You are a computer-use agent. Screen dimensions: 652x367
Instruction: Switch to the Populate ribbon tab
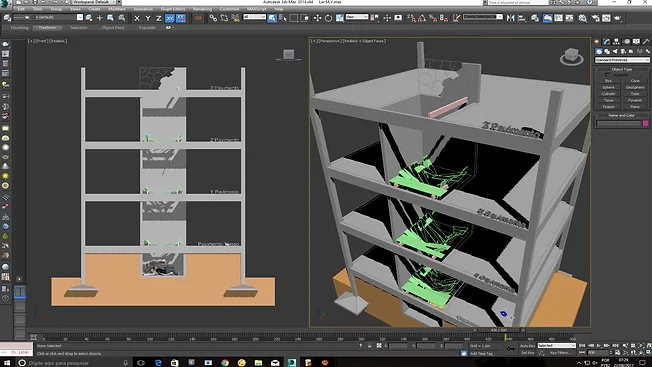tap(147, 27)
